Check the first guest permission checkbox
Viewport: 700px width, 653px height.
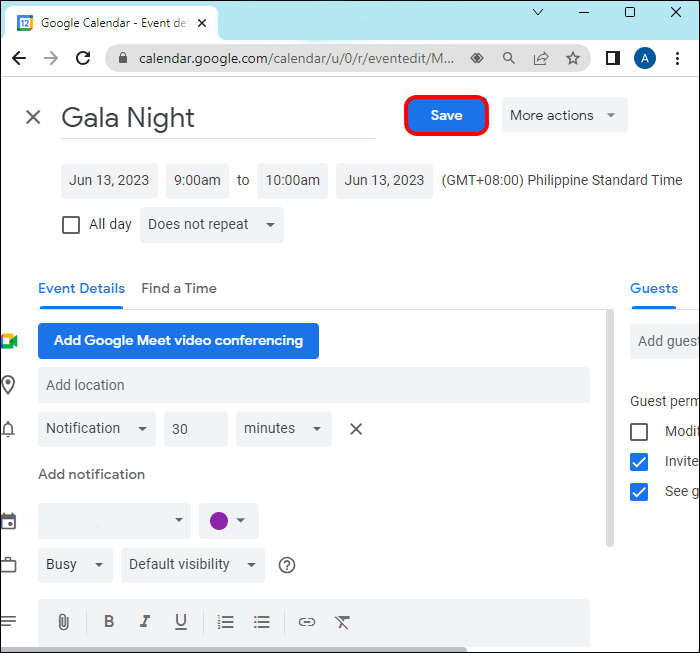639,432
